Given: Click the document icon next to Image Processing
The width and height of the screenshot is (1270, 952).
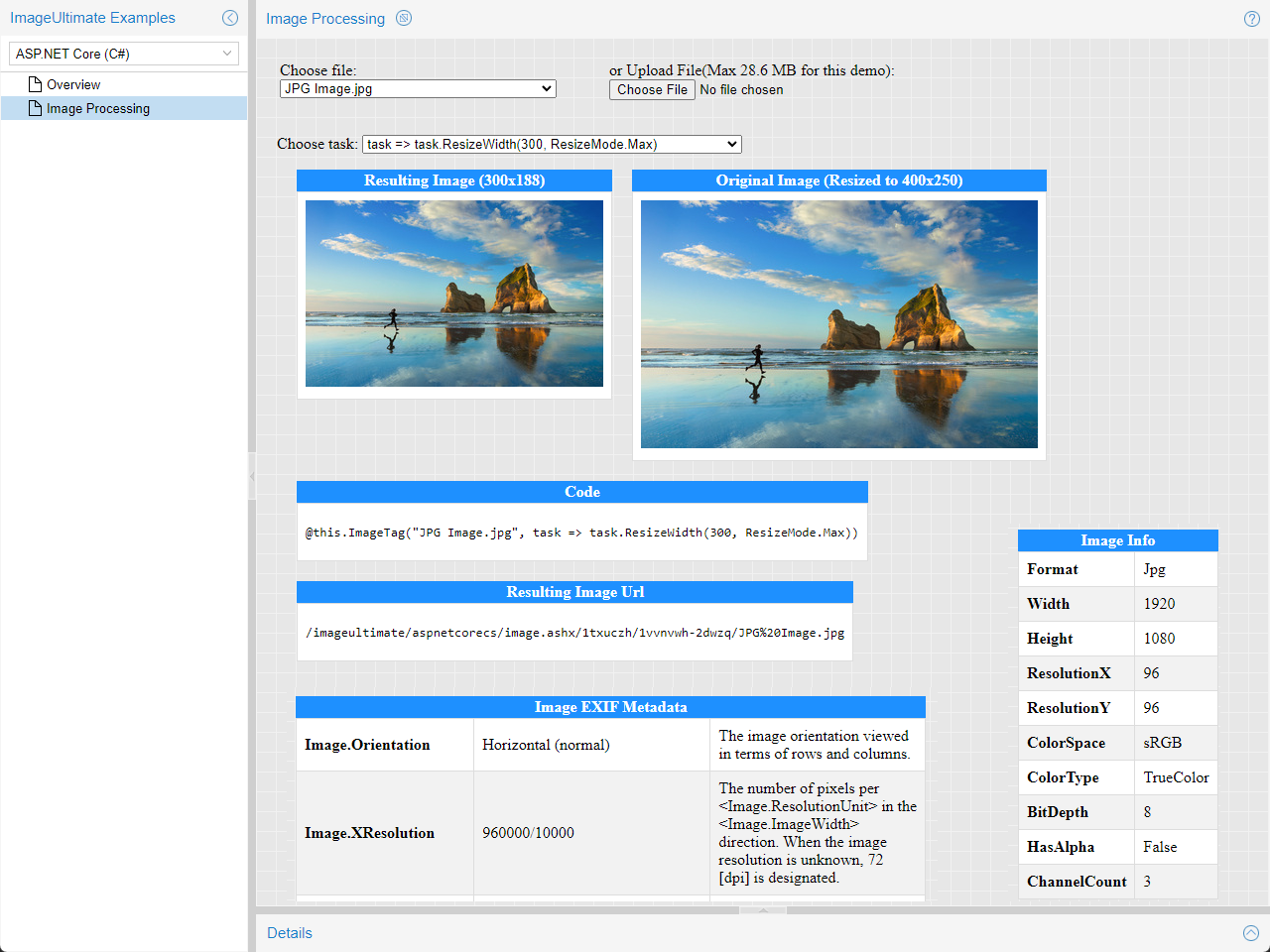Looking at the screenshot, I should click(34, 108).
